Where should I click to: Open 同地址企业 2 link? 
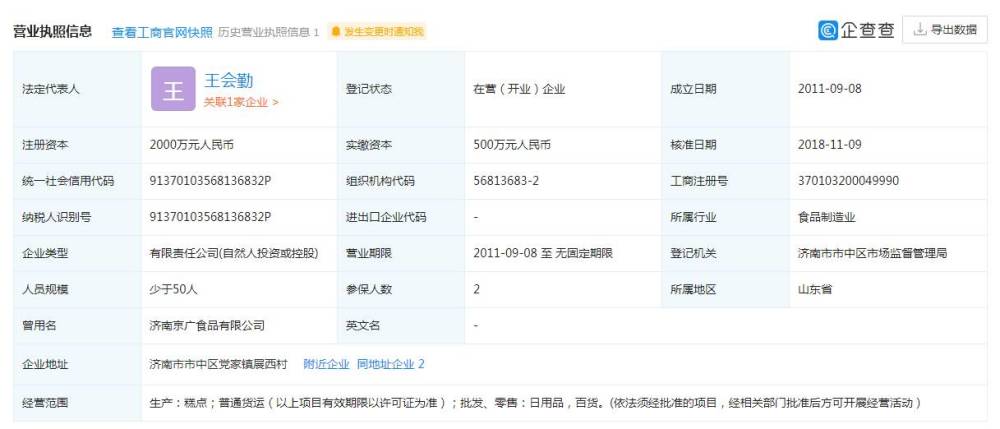(390, 365)
